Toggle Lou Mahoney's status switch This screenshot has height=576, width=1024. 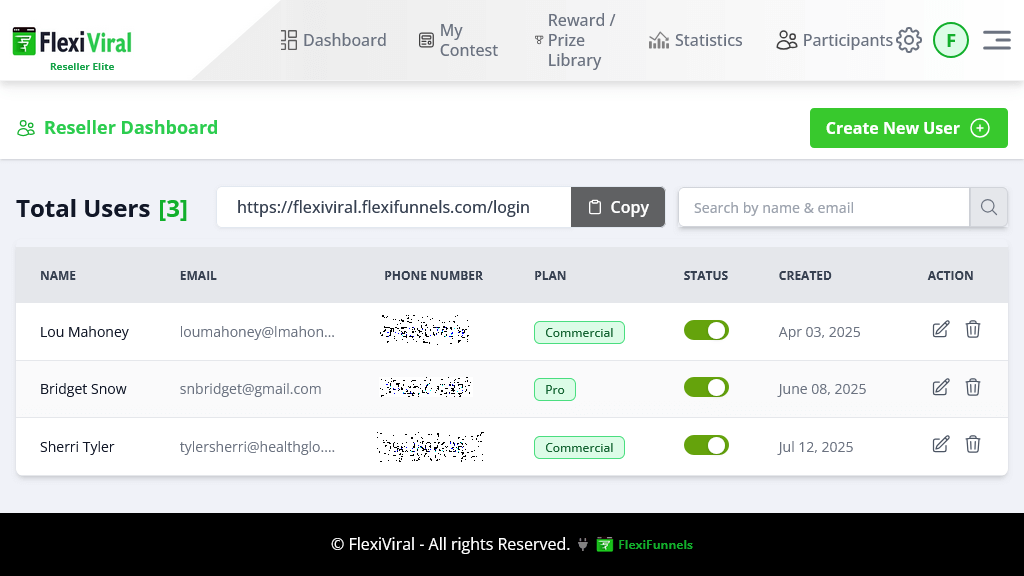(706, 329)
